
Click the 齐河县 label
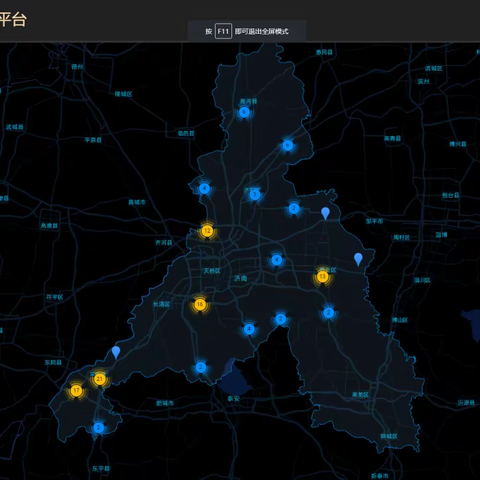(164, 243)
